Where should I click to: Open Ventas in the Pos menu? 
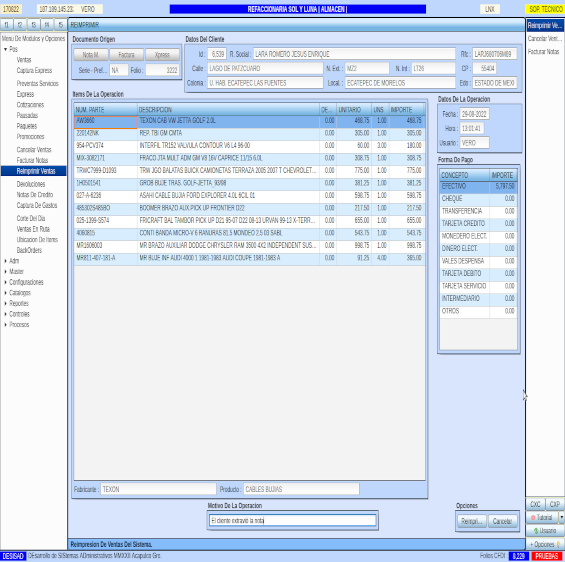pos(24,60)
